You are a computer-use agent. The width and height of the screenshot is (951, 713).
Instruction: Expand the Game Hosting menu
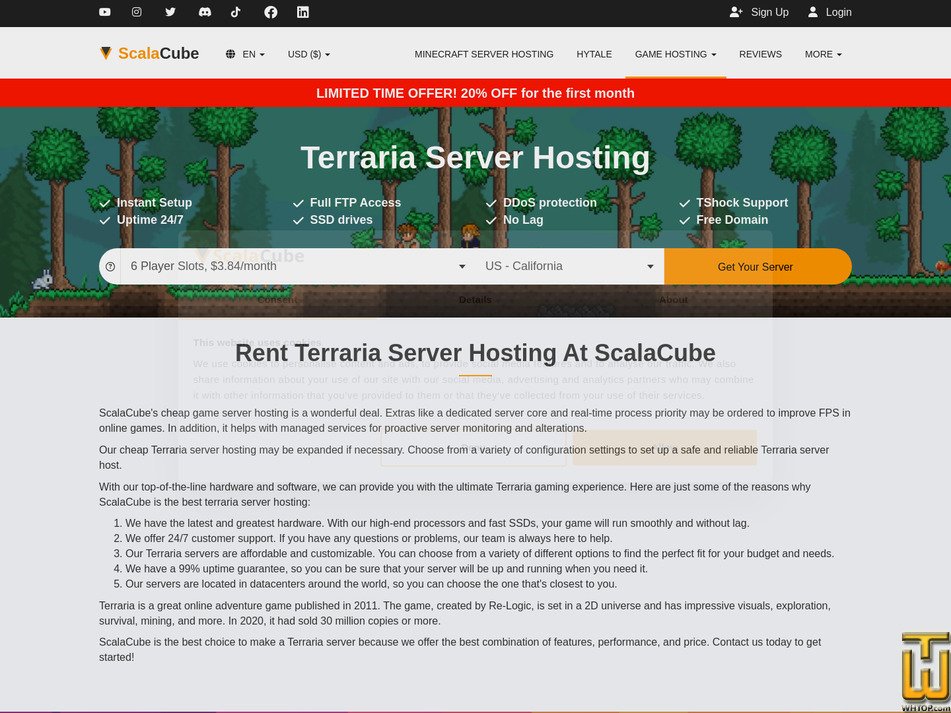pyautogui.click(x=674, y=54)
